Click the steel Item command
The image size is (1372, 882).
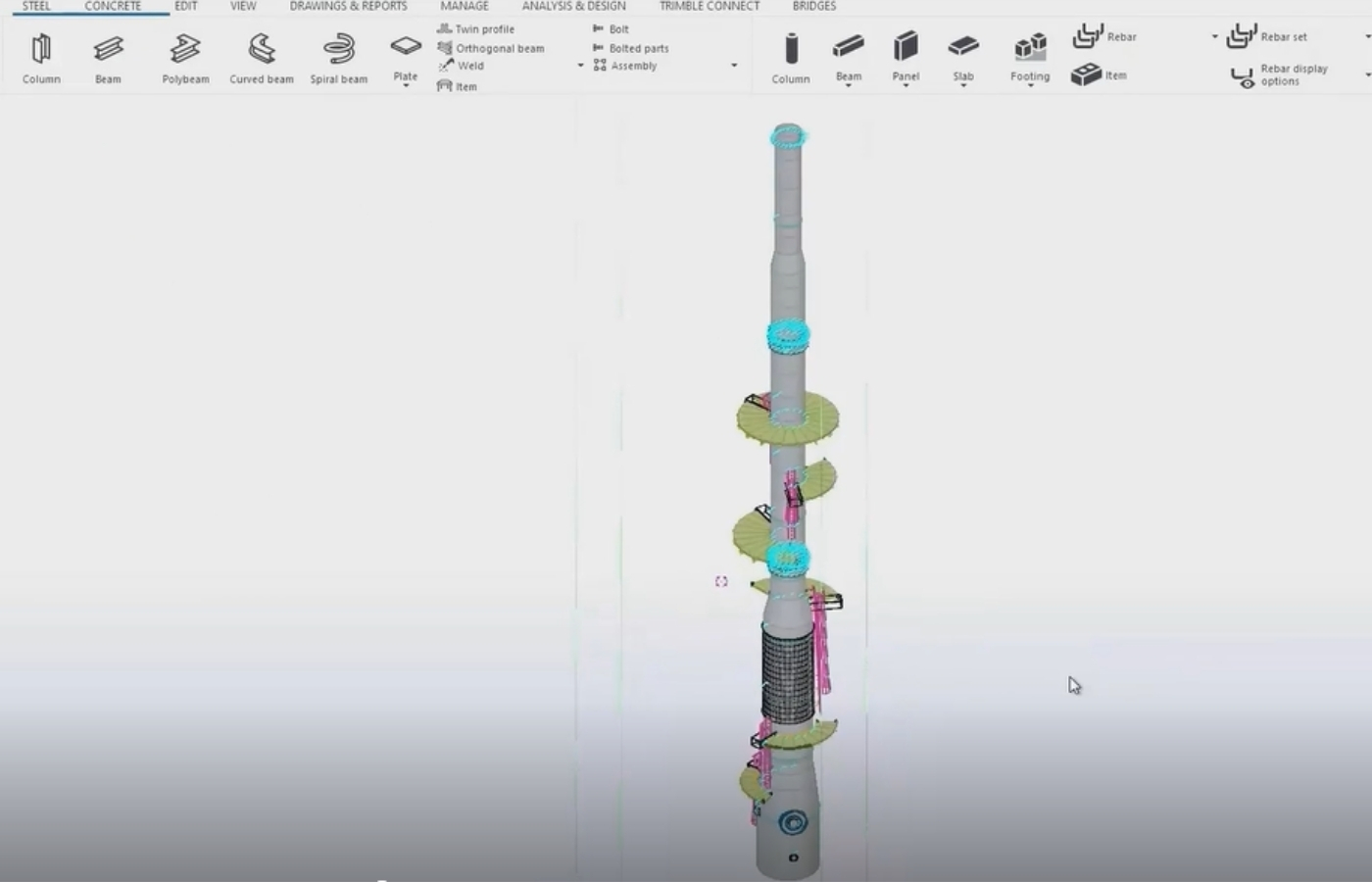pos(457,86)
